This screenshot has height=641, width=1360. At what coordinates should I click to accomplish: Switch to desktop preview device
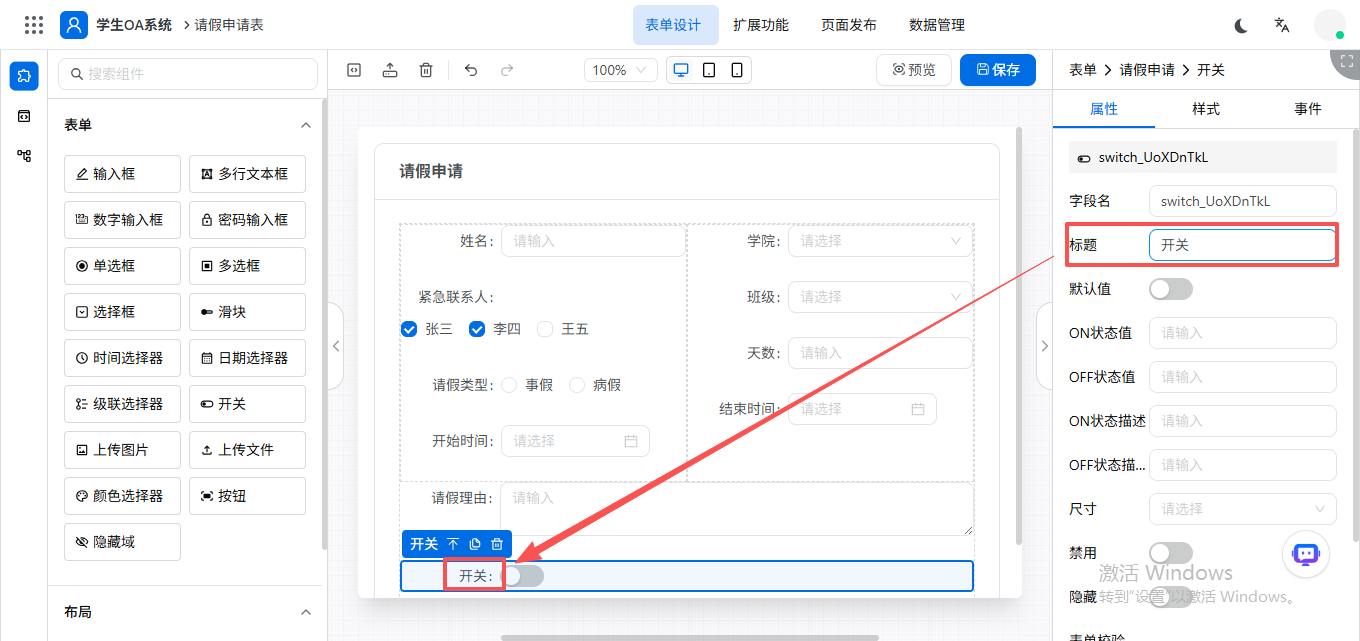[681, 70]
